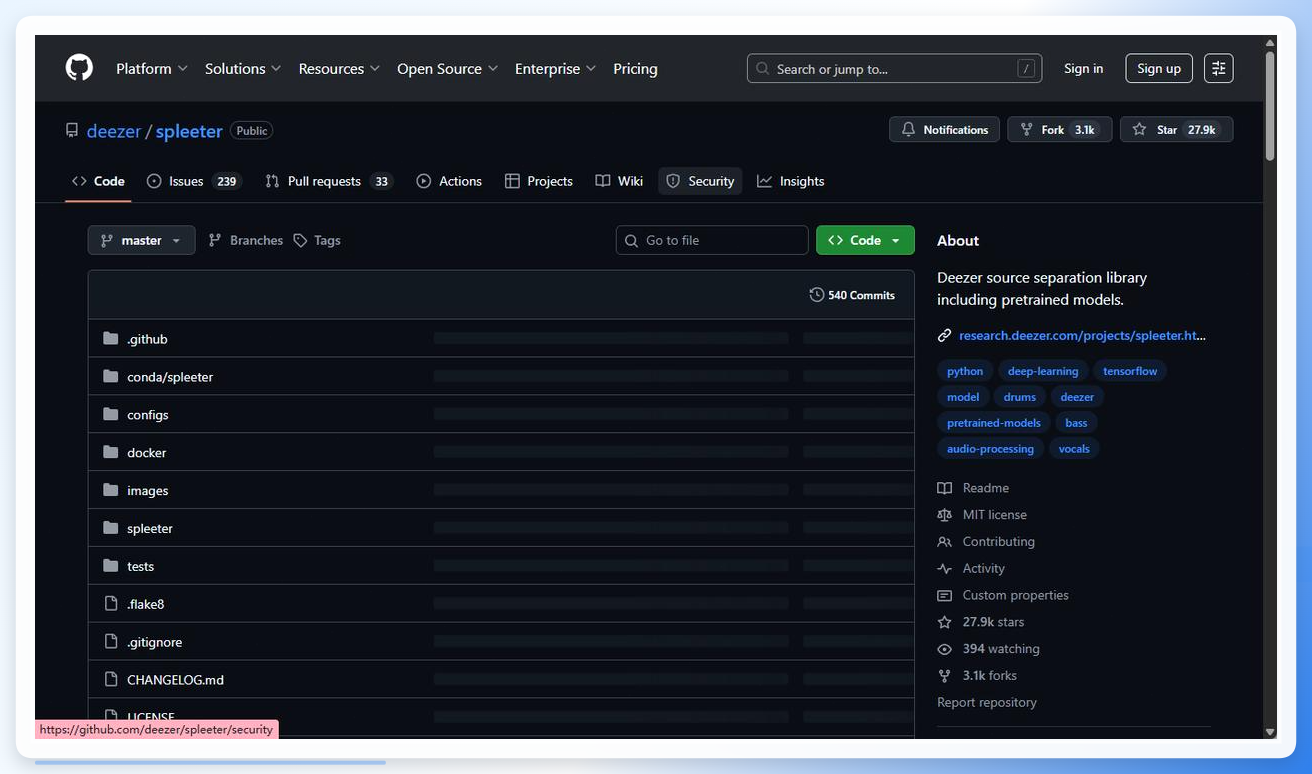Open the Insights tab
Screen dimensions: 1312x774
(x=791, y=181)
